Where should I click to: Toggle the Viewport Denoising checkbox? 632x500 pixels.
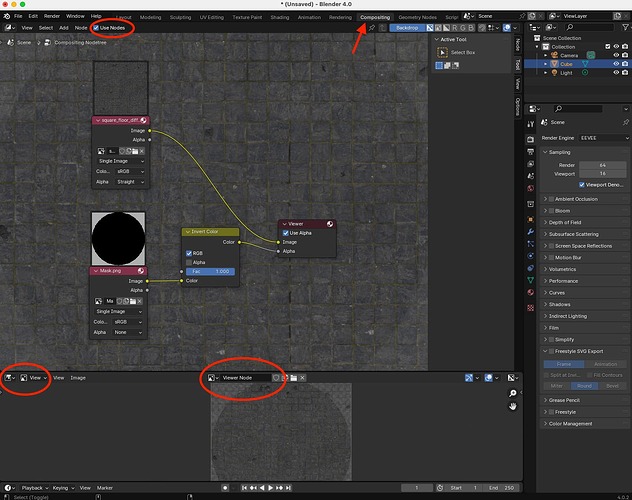(582, 185)
